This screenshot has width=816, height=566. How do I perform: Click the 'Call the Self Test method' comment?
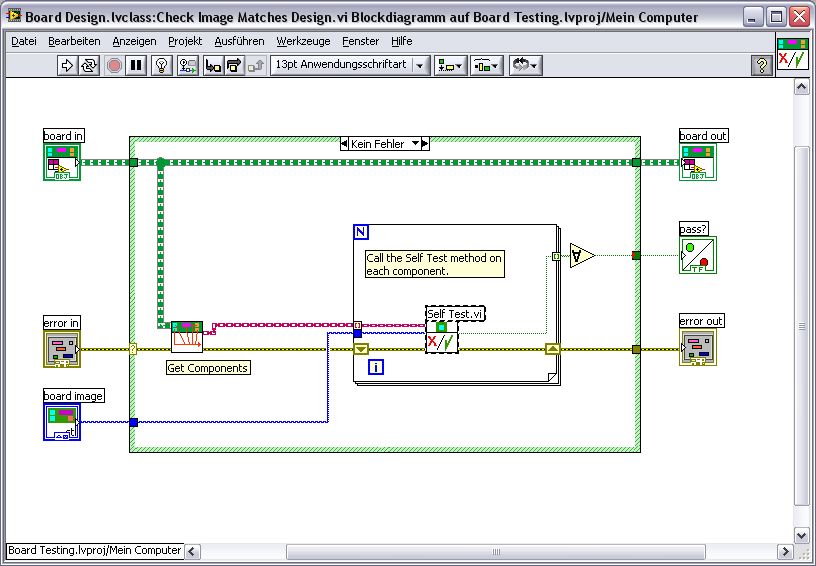tap(435, 264)
